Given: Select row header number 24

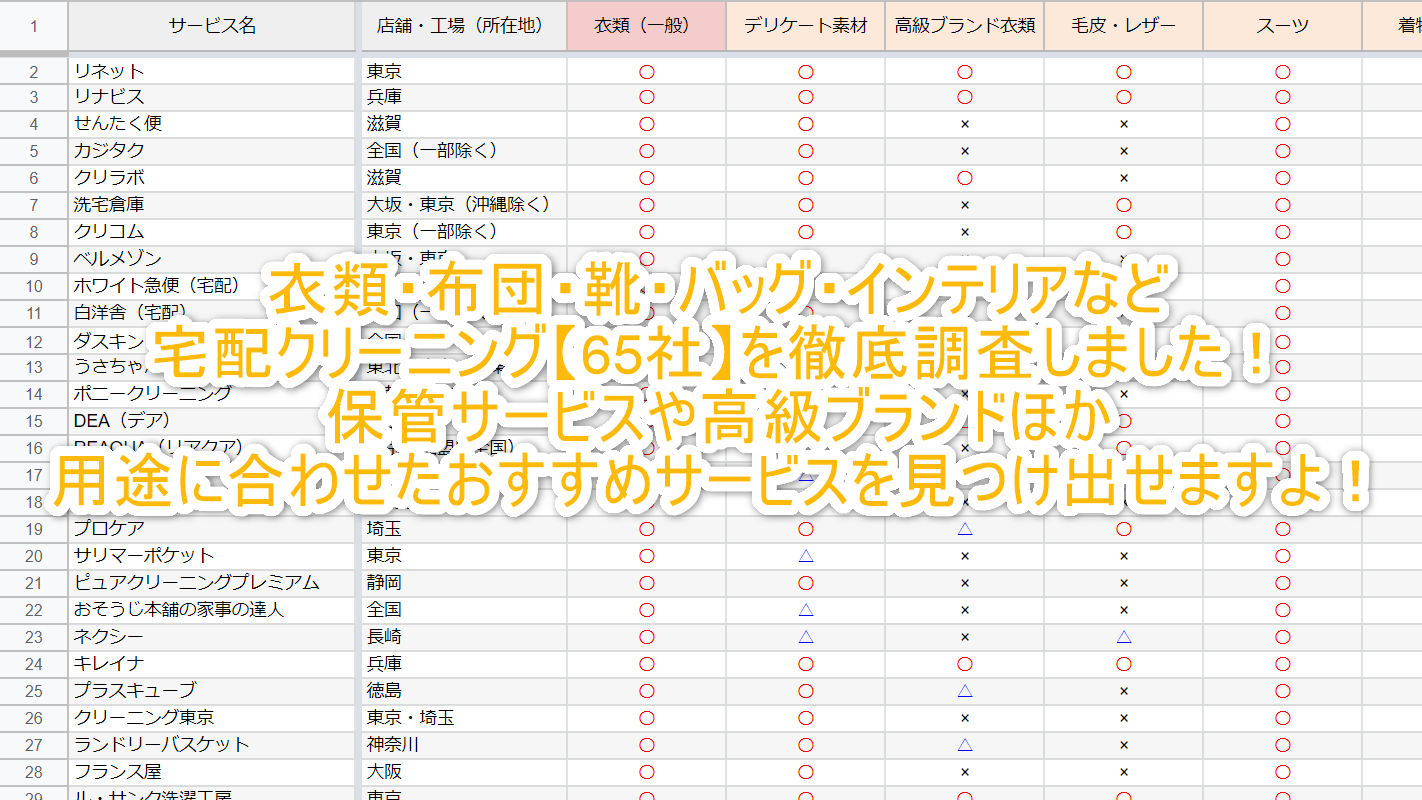Looking at the screenshot, I should 34,664.
